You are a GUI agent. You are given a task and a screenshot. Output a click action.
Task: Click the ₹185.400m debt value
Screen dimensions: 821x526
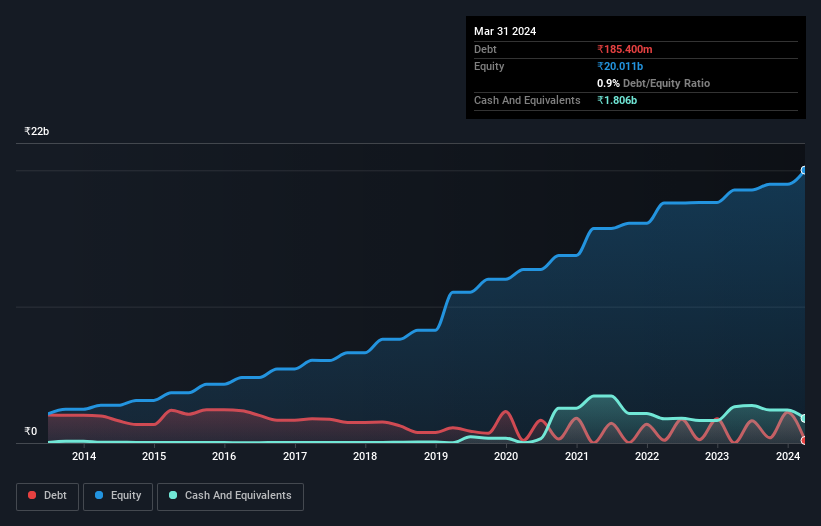point(625,49)
